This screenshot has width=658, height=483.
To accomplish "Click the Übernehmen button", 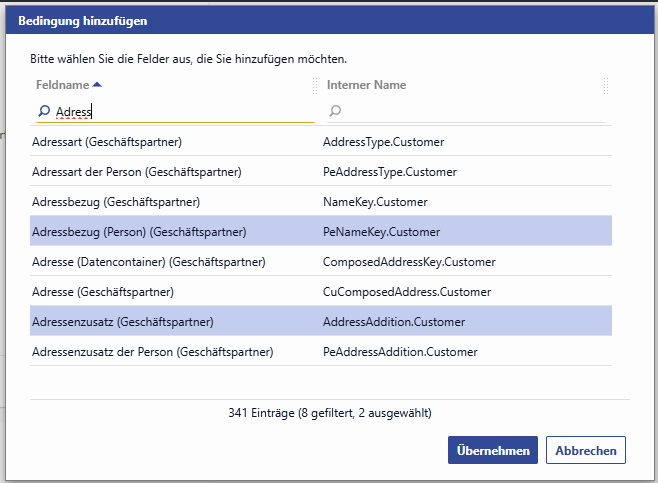I will [x=493, y=450].
